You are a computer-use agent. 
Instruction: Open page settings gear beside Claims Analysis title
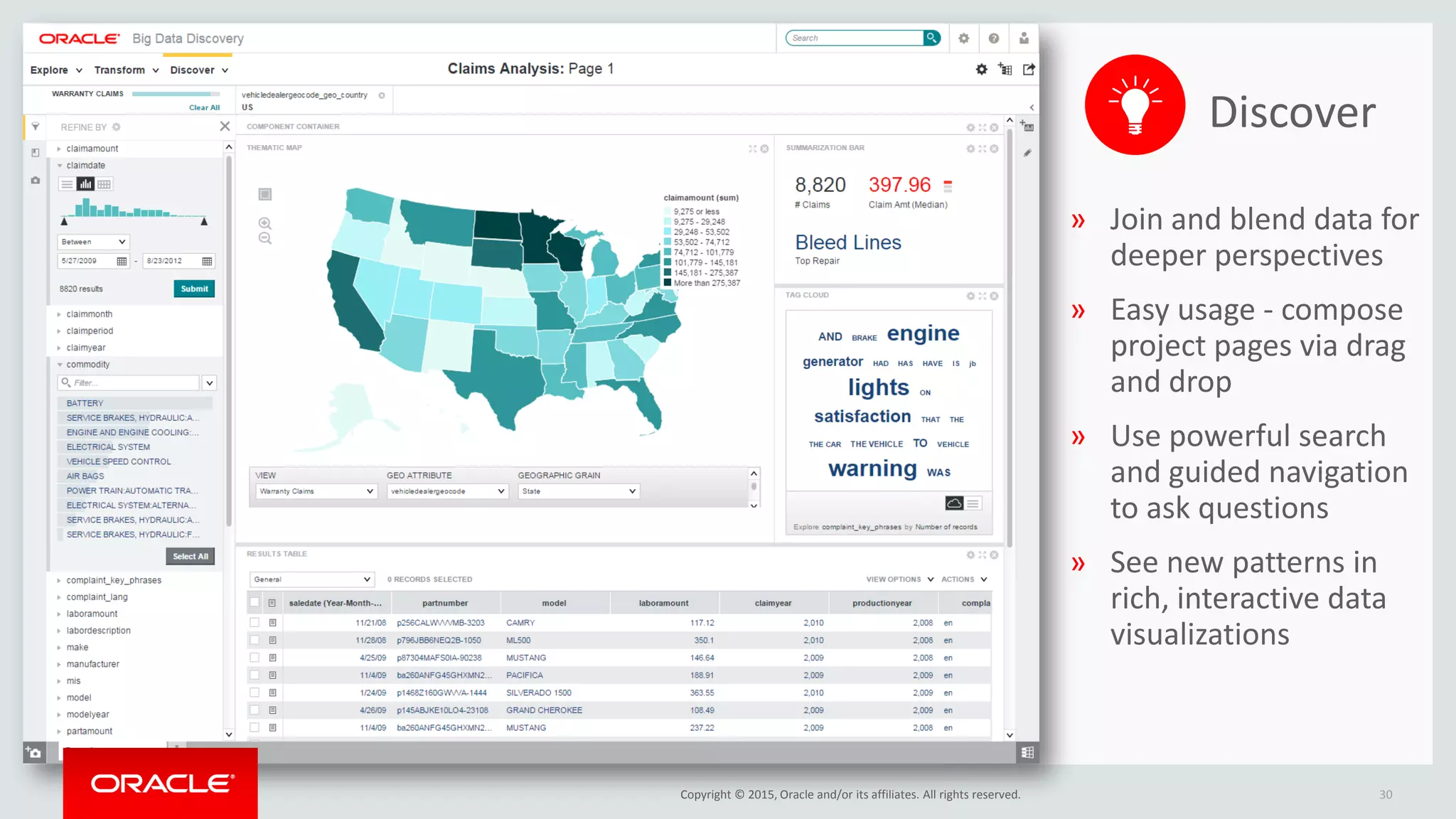[982, 69]
